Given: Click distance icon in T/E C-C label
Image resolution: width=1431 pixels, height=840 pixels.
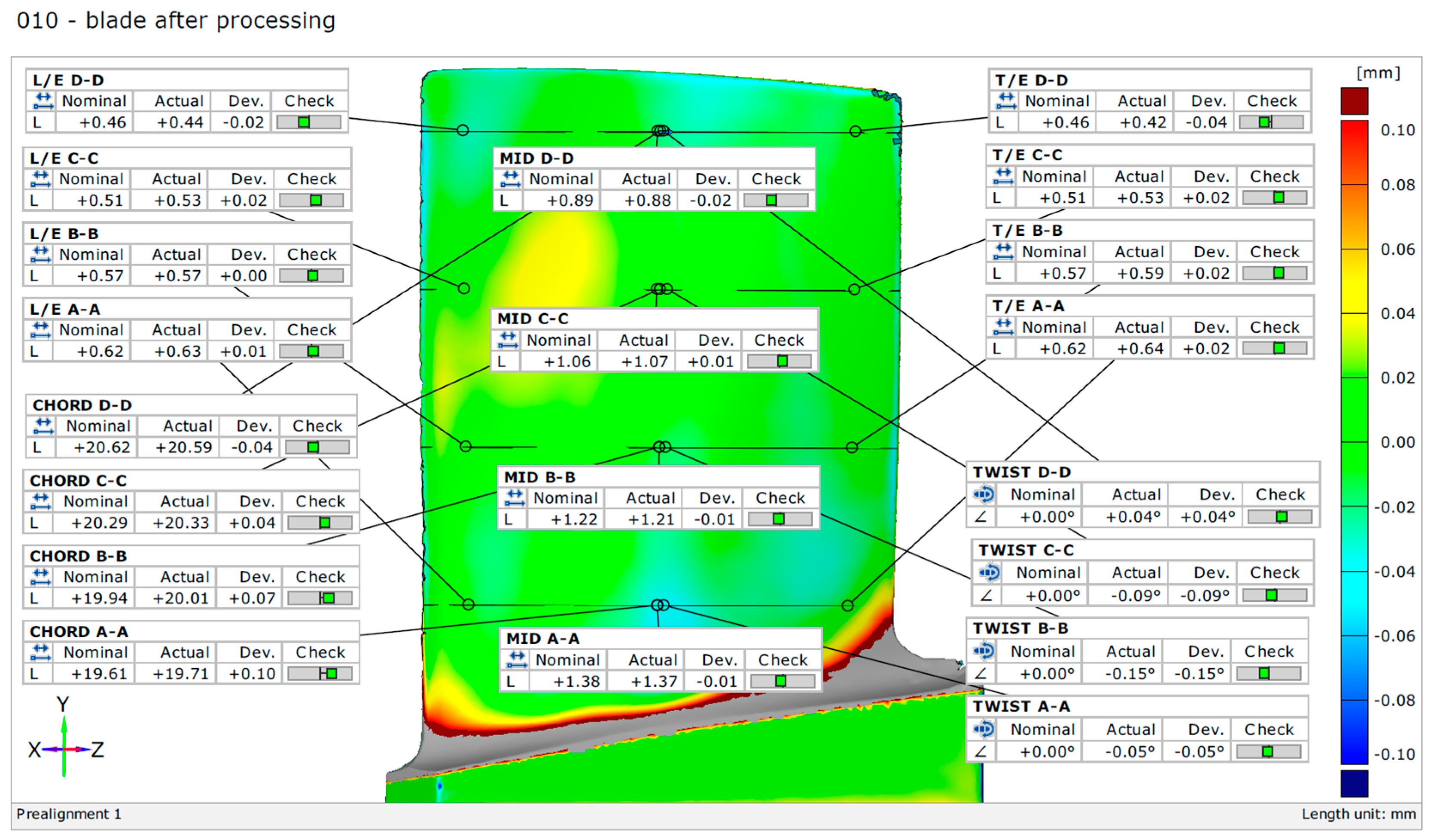Looking at the screenshot, I should (1003, 176).
